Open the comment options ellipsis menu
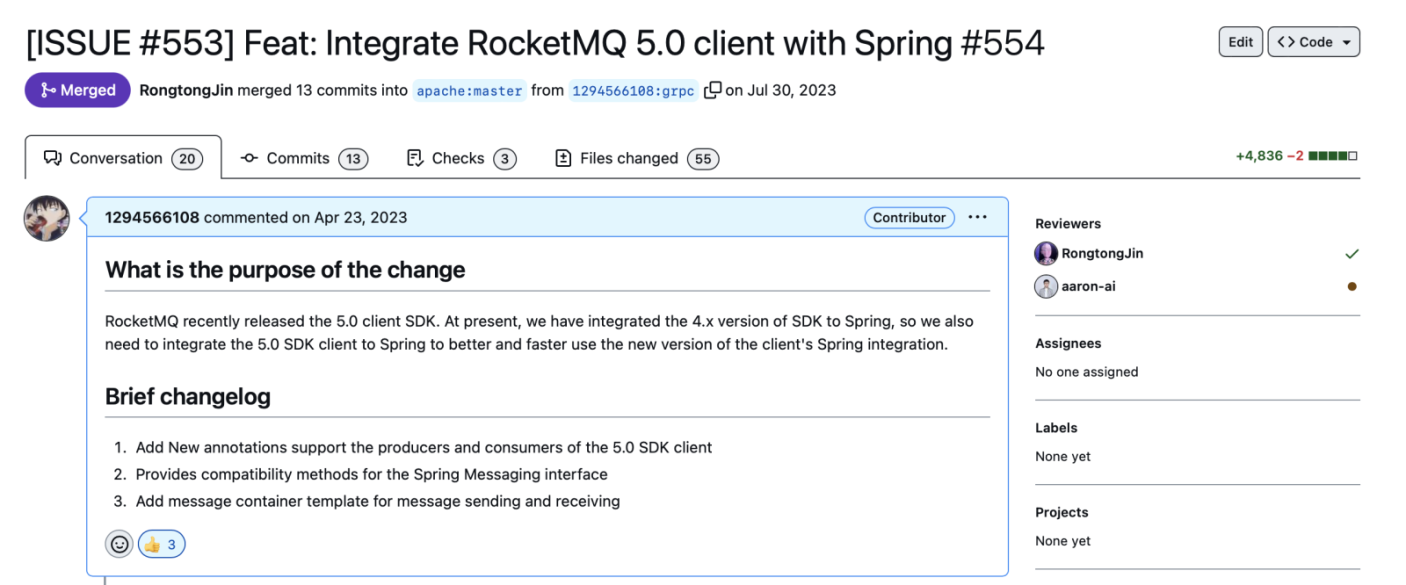The image size is (1406, 585). [x=978, y=217]
